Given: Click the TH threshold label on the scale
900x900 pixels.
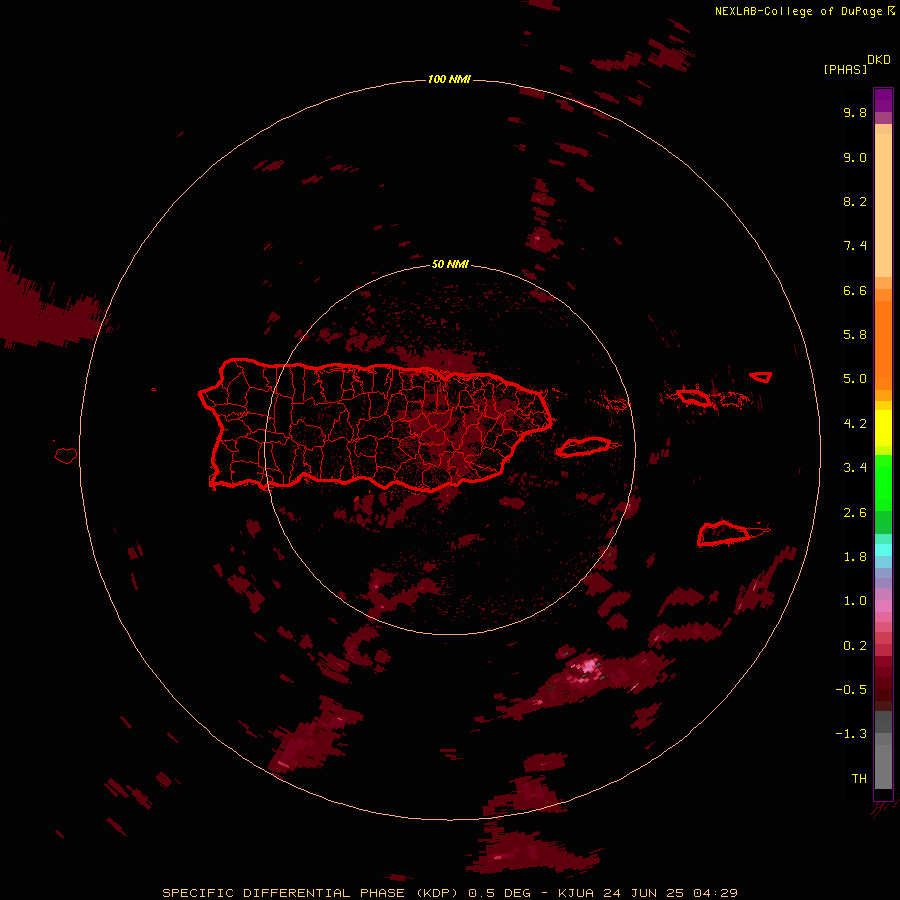Looking at the screenshot, I should [859, 779].
